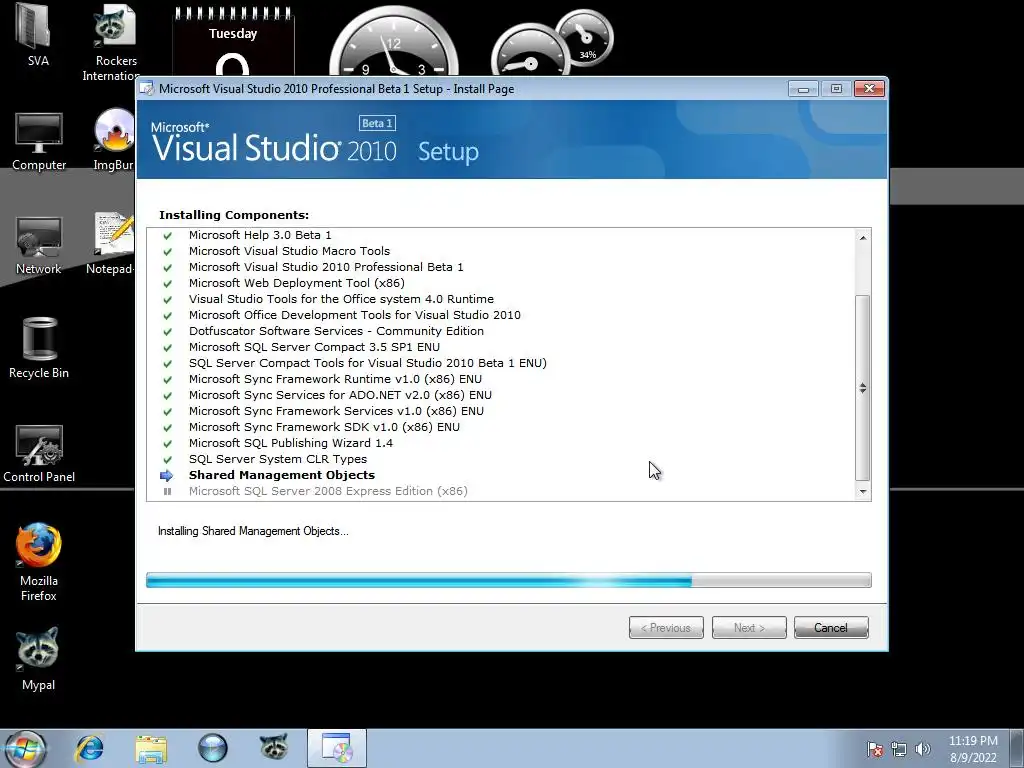Screen dimensions: 1024x768
Task: Select Microsoft Sync Services for ADO.NET v2.0
Action: (340, 395)
